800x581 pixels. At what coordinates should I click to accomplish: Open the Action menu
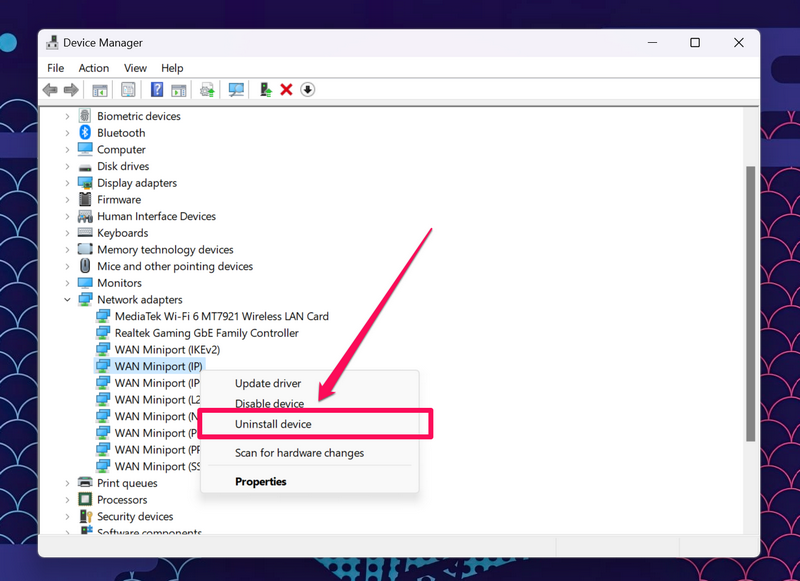coord(94,68)
